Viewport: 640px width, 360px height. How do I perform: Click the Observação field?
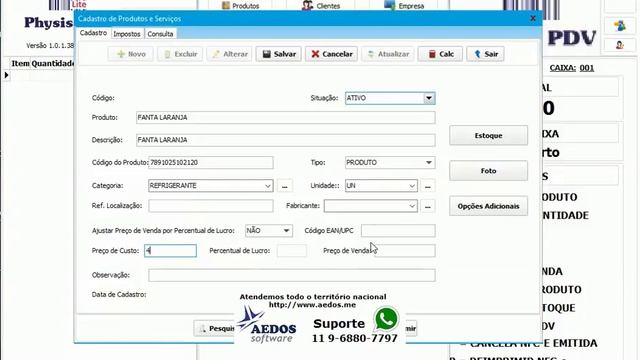292,275
